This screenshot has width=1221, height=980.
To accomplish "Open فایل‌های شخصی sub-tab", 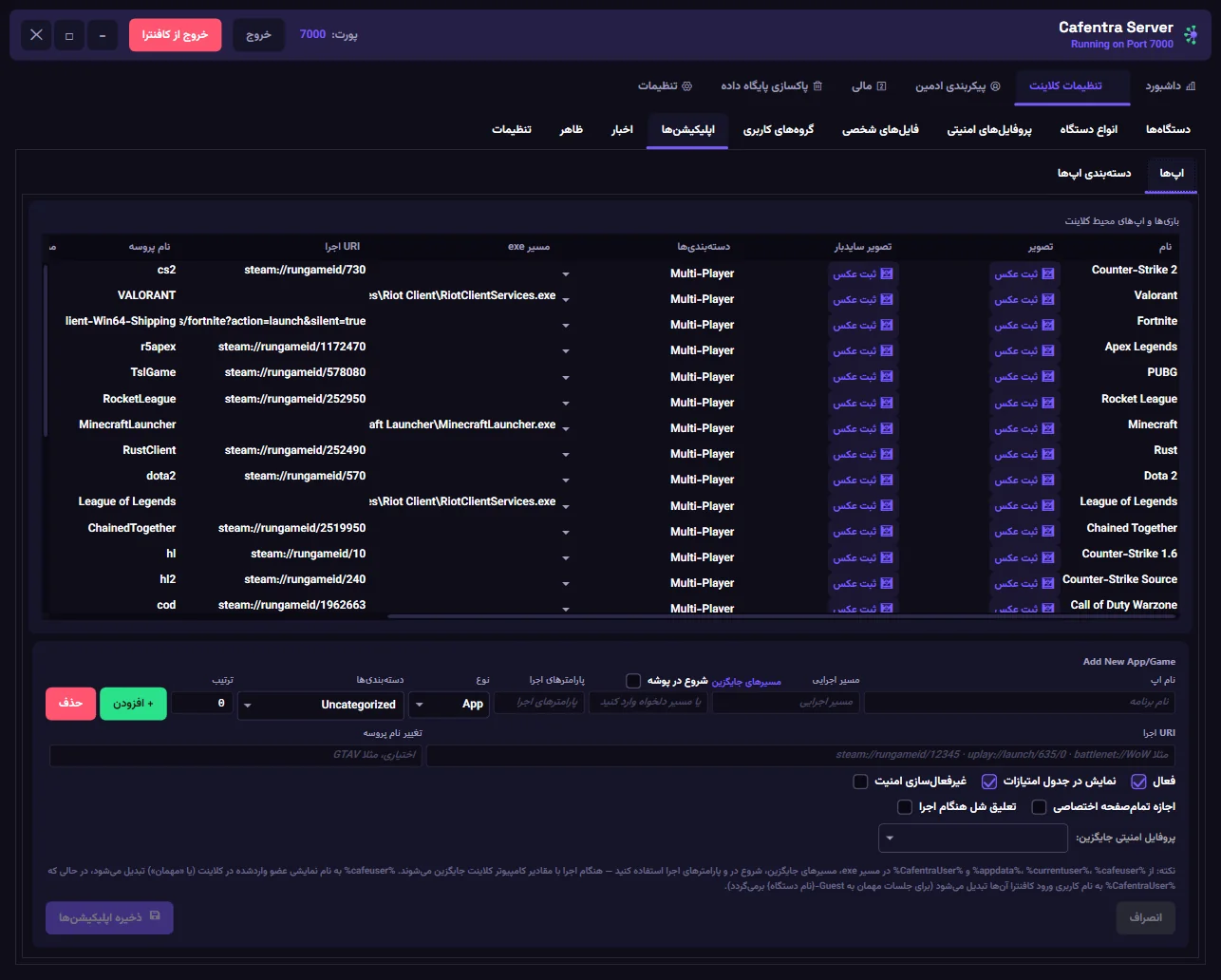I will [x=880, y=129].
